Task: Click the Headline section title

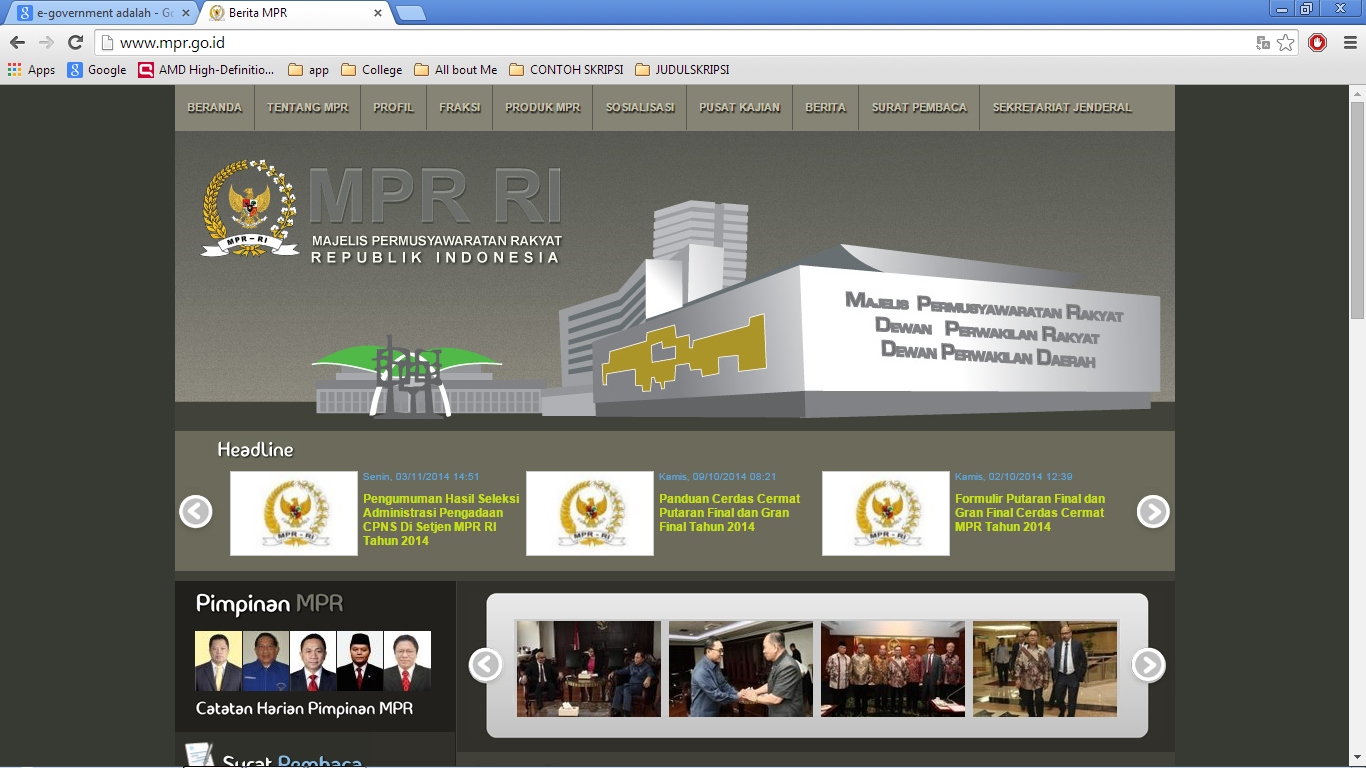Action: point(255,450)
